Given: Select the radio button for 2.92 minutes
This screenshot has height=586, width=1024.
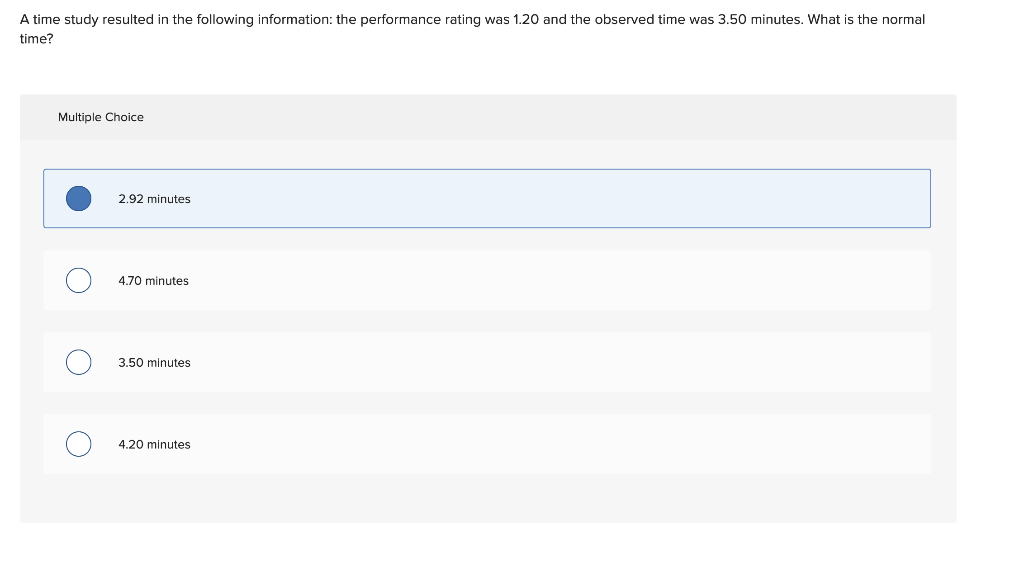Looking at the screenshot, I should [x=78, y=198].
